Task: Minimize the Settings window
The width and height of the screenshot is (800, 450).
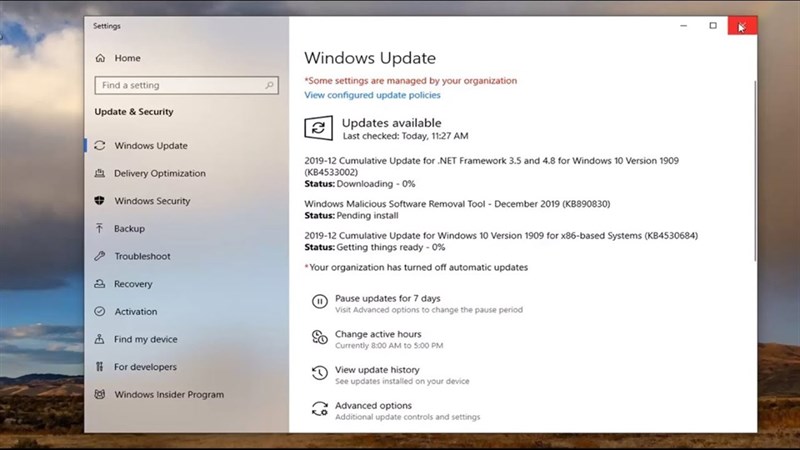Action: pos(684,26)
